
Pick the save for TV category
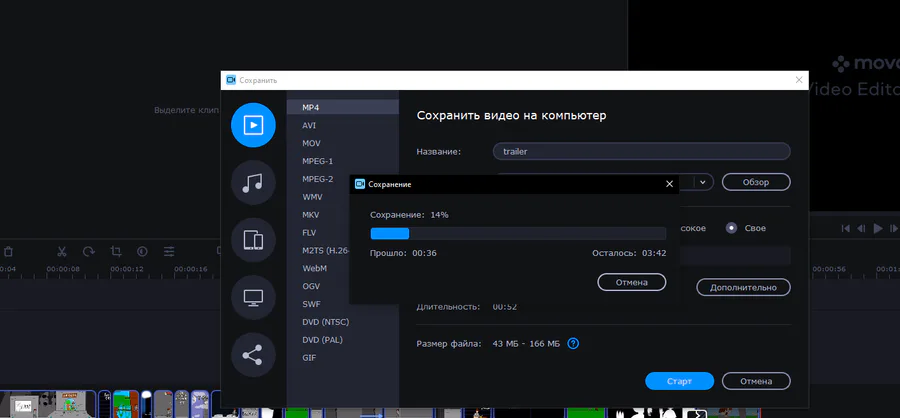click(253, 297)
